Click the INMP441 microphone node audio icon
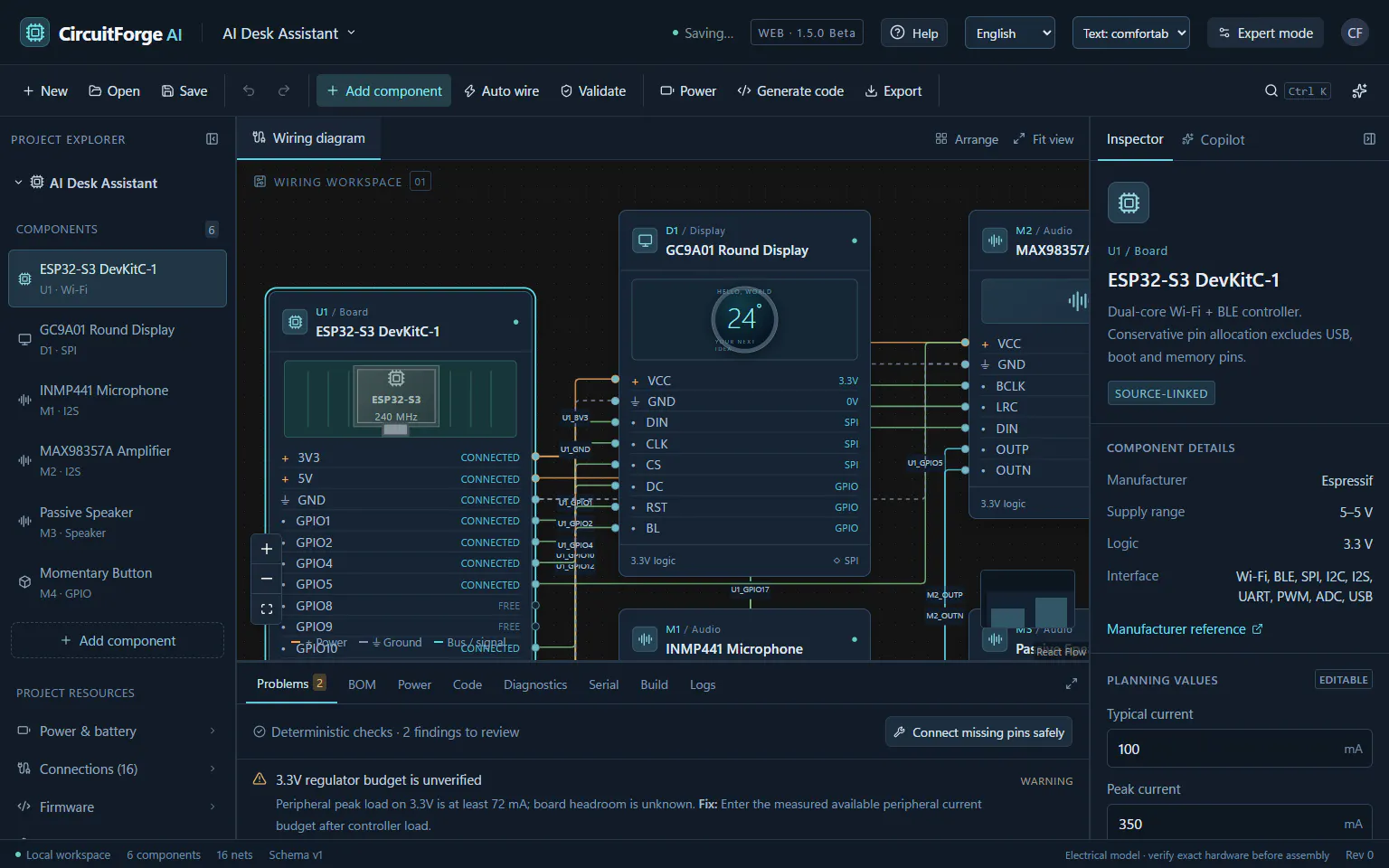The image size is (1389, 868). point(645,639)
